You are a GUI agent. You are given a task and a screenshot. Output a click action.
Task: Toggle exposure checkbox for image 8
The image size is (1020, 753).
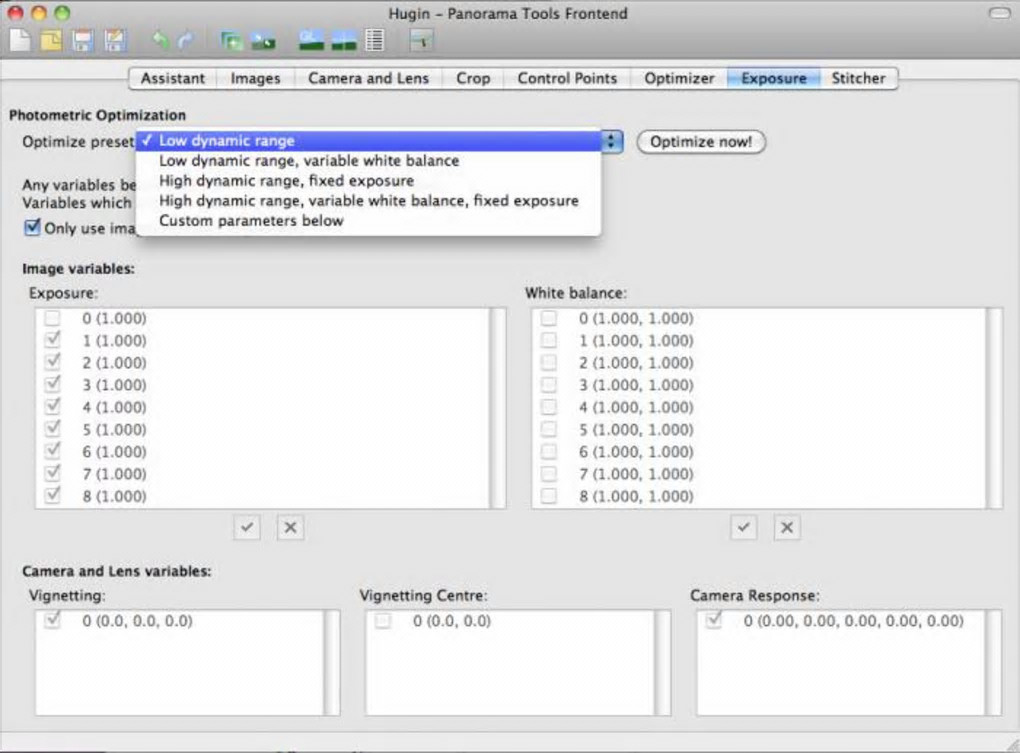pos(53,496)
